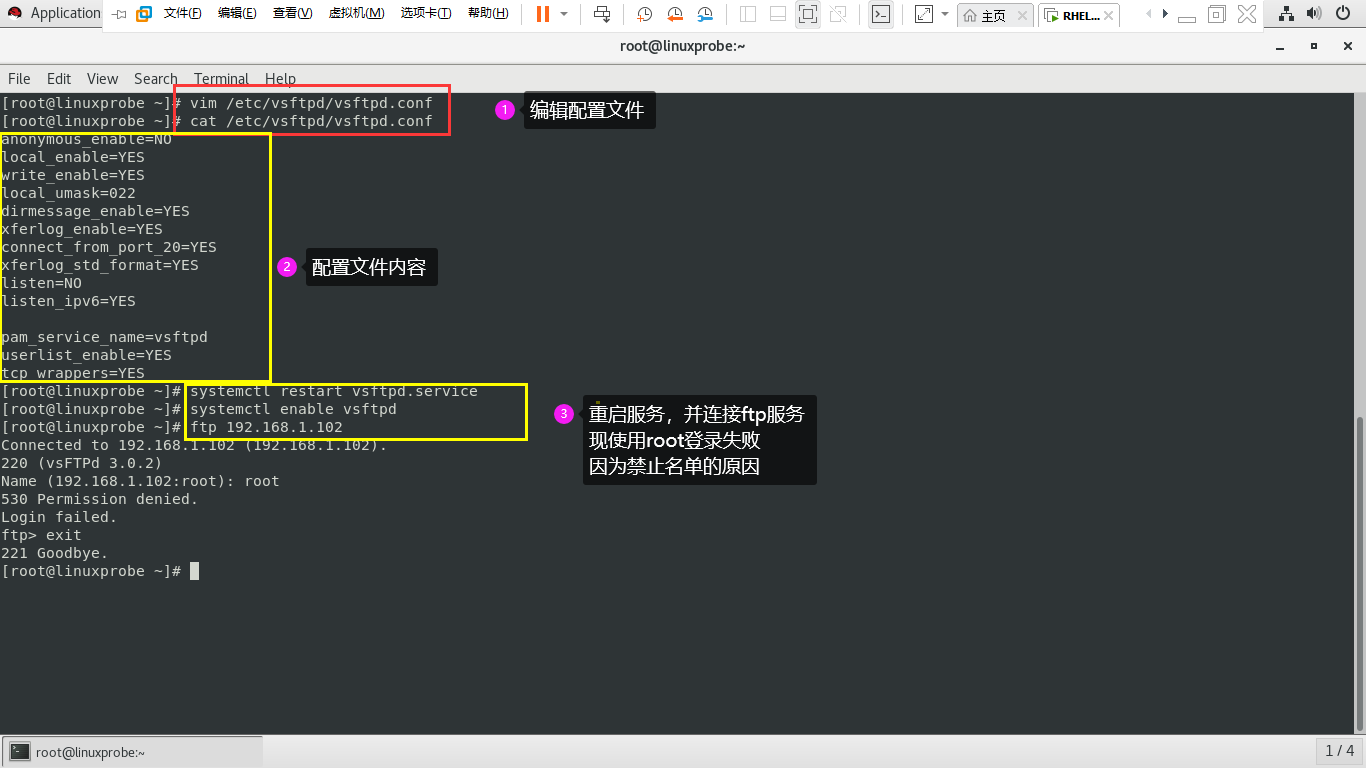Click the text systemctl restart vsftpd.service
Viewport: 1366px width, 768px height.
click(x=334, y=391)
